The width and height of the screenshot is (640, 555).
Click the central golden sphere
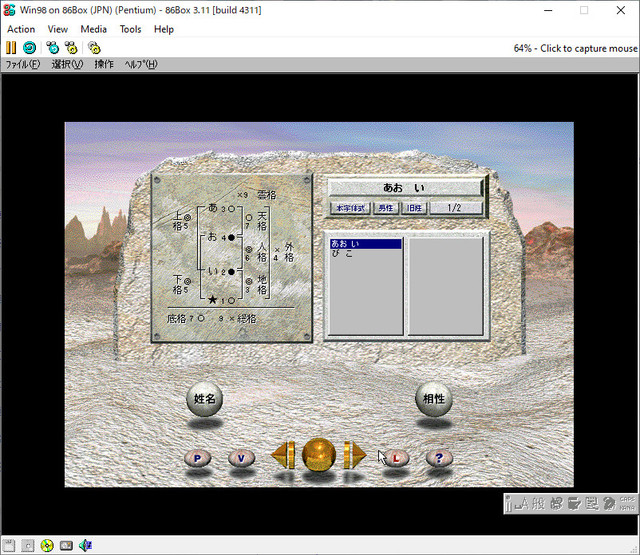click(x=319, y=455)
